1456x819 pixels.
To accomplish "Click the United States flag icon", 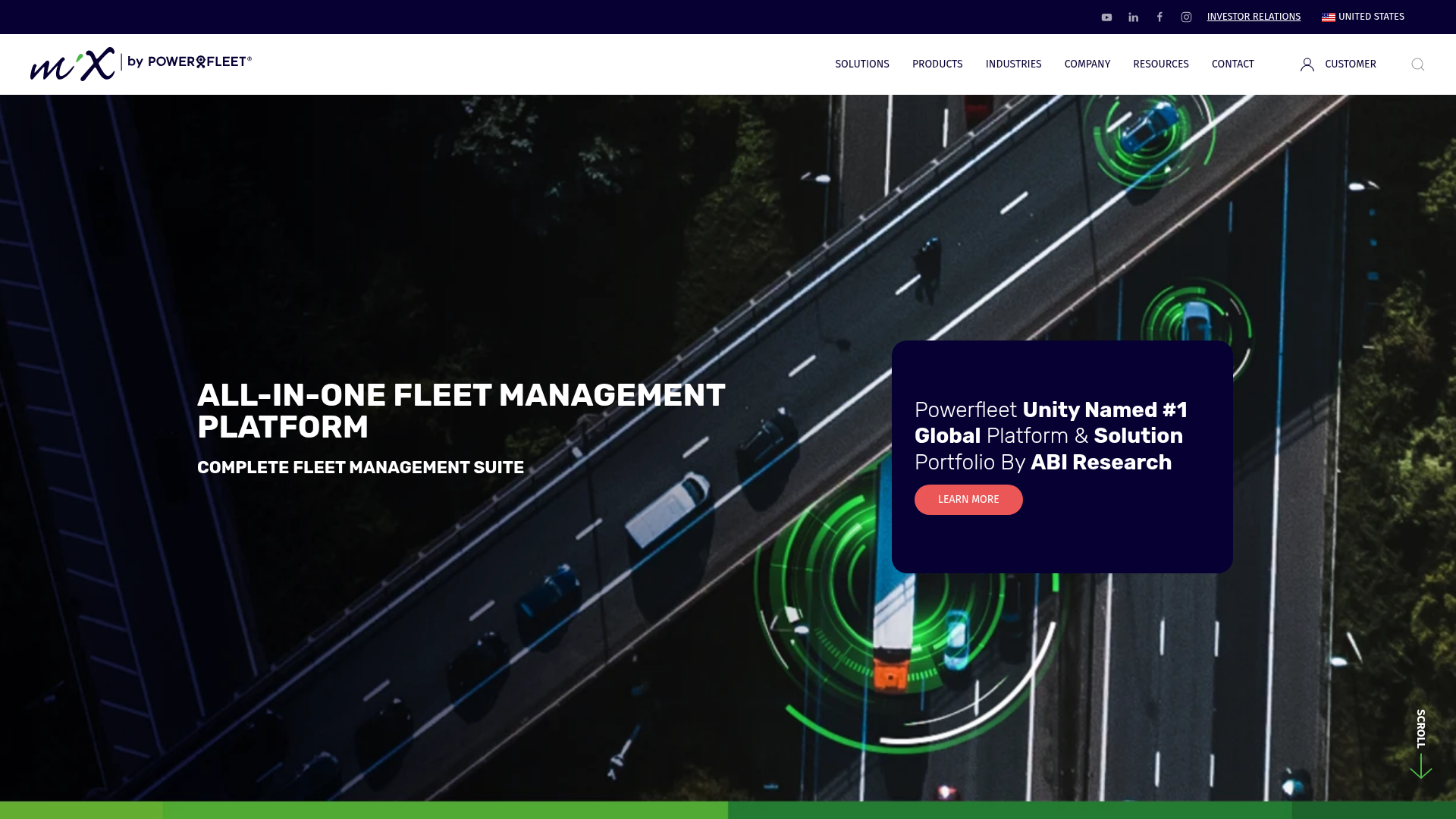I will pyautogui.click(x=1329, y=17).
